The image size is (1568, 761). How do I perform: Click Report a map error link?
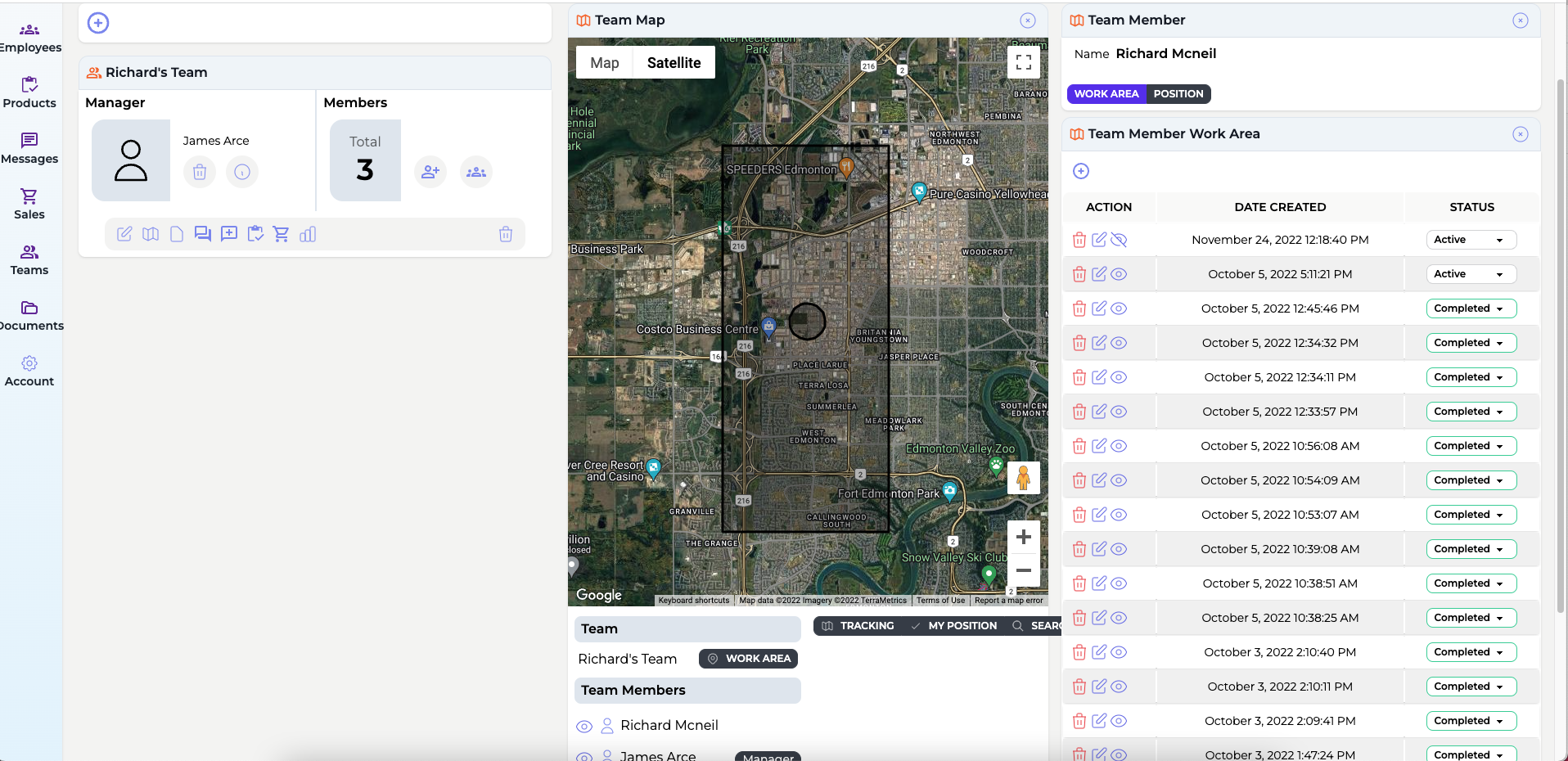click(x=1008, y=601)
